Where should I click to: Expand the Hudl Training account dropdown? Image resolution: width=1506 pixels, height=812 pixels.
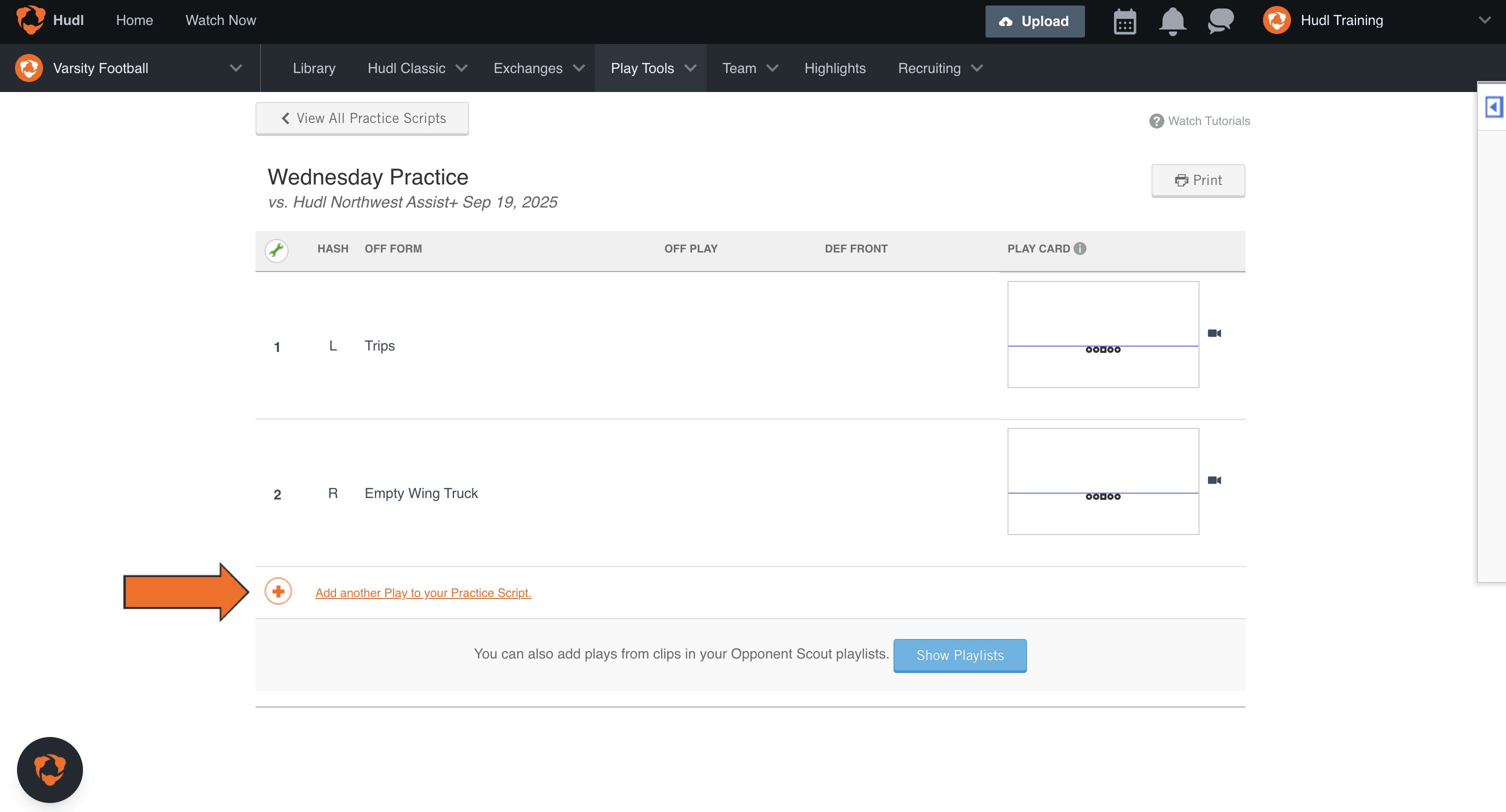pos(1484,20)
